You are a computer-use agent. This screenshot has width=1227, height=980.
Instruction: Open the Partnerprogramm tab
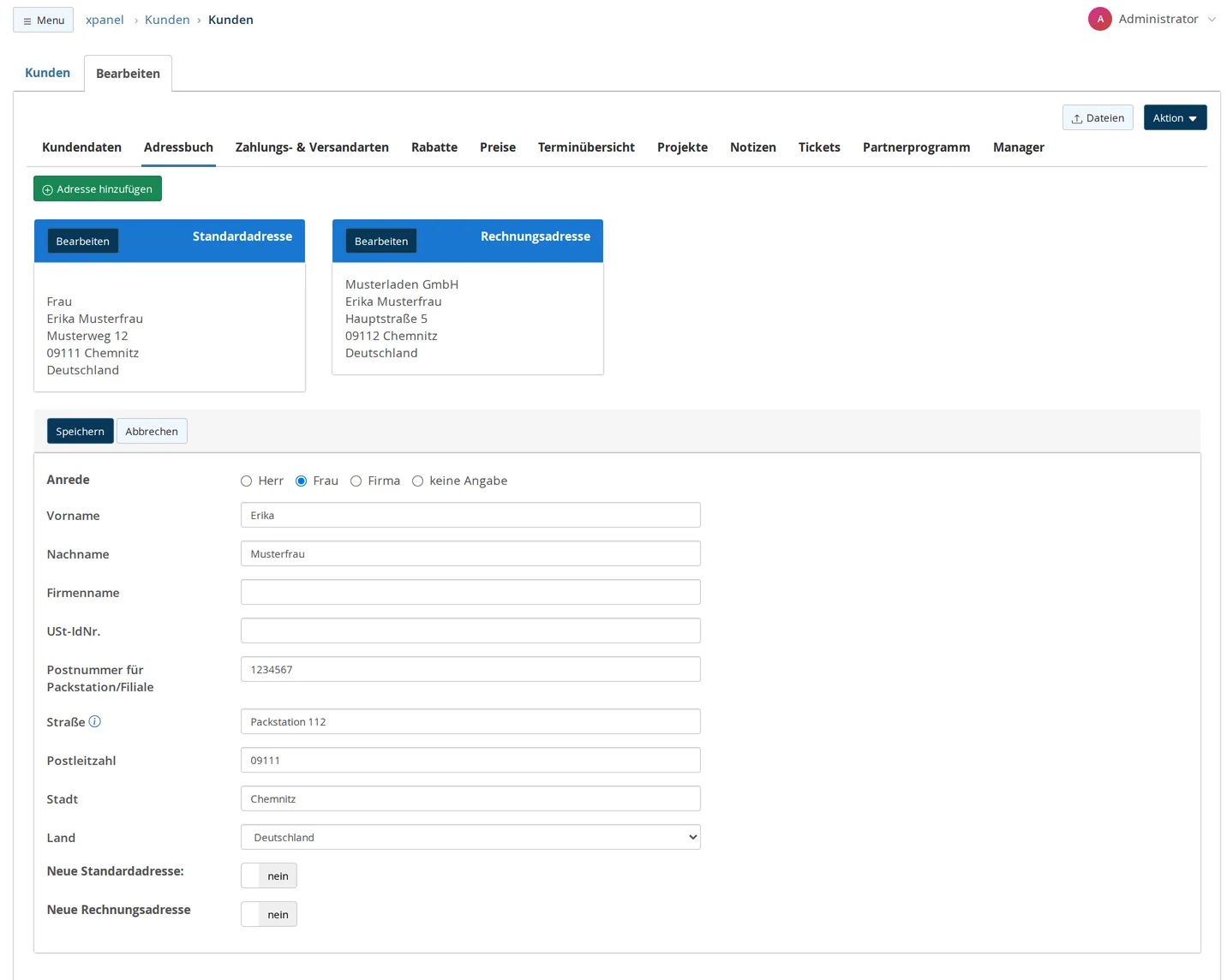(x=916, y=147)
